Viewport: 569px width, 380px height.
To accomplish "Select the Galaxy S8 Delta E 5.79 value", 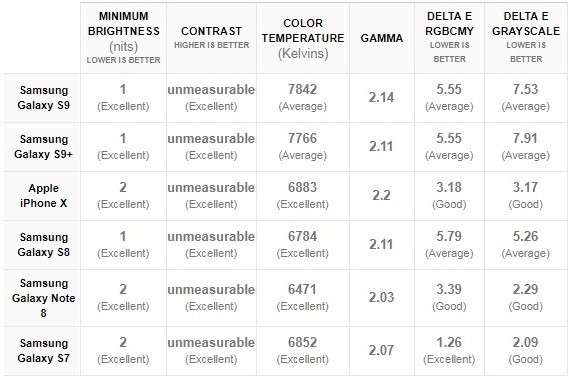I will (x=449, y=237).
